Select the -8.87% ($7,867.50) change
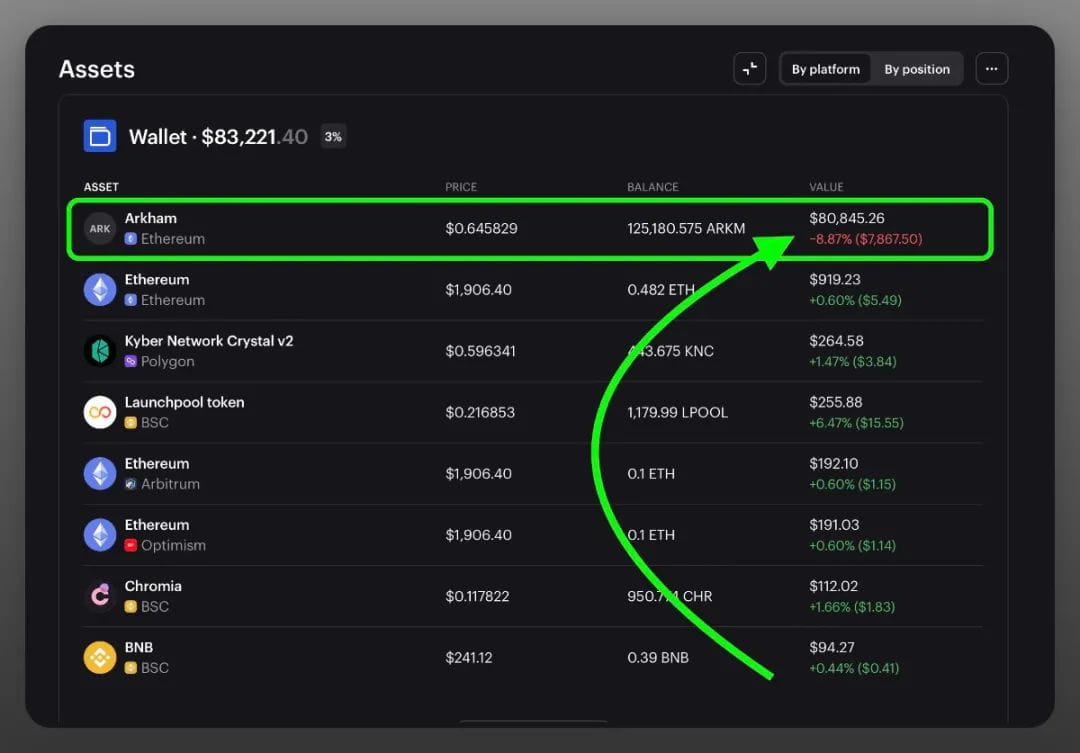This screenshot has height=753, width=1080. tap(866, 239)
